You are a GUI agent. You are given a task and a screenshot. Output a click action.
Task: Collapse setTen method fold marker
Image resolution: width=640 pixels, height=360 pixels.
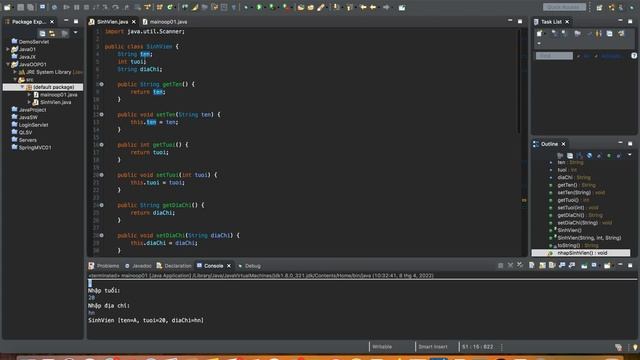coord(102,114)
